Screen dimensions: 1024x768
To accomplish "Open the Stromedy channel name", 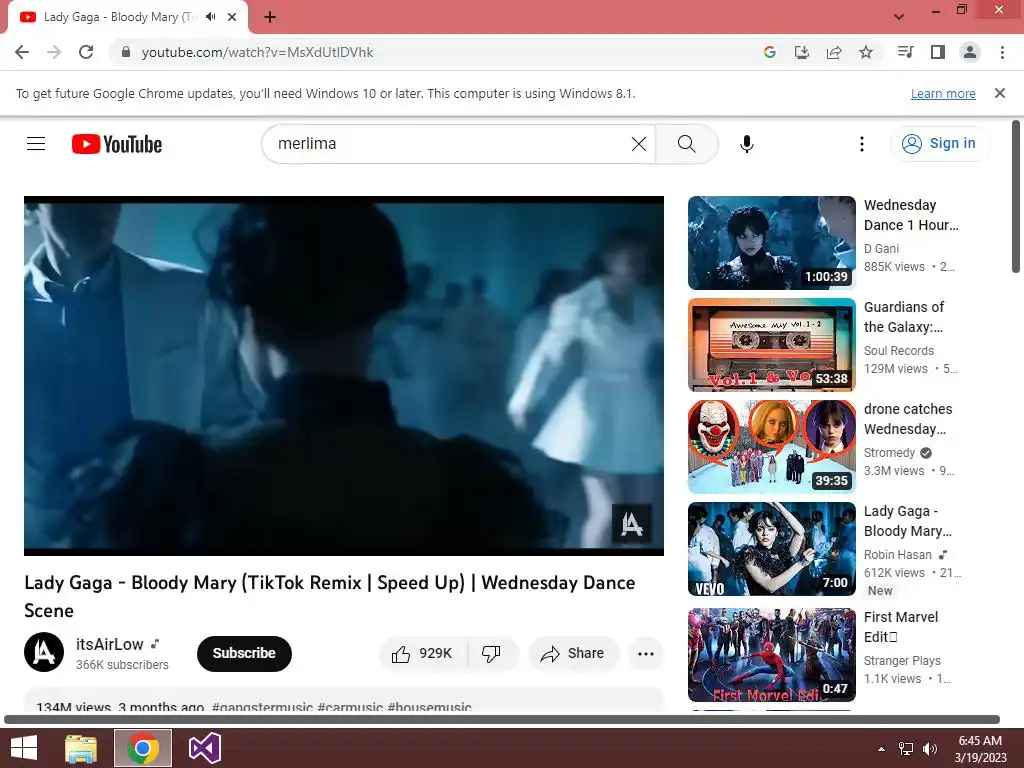I will point(889,453).
